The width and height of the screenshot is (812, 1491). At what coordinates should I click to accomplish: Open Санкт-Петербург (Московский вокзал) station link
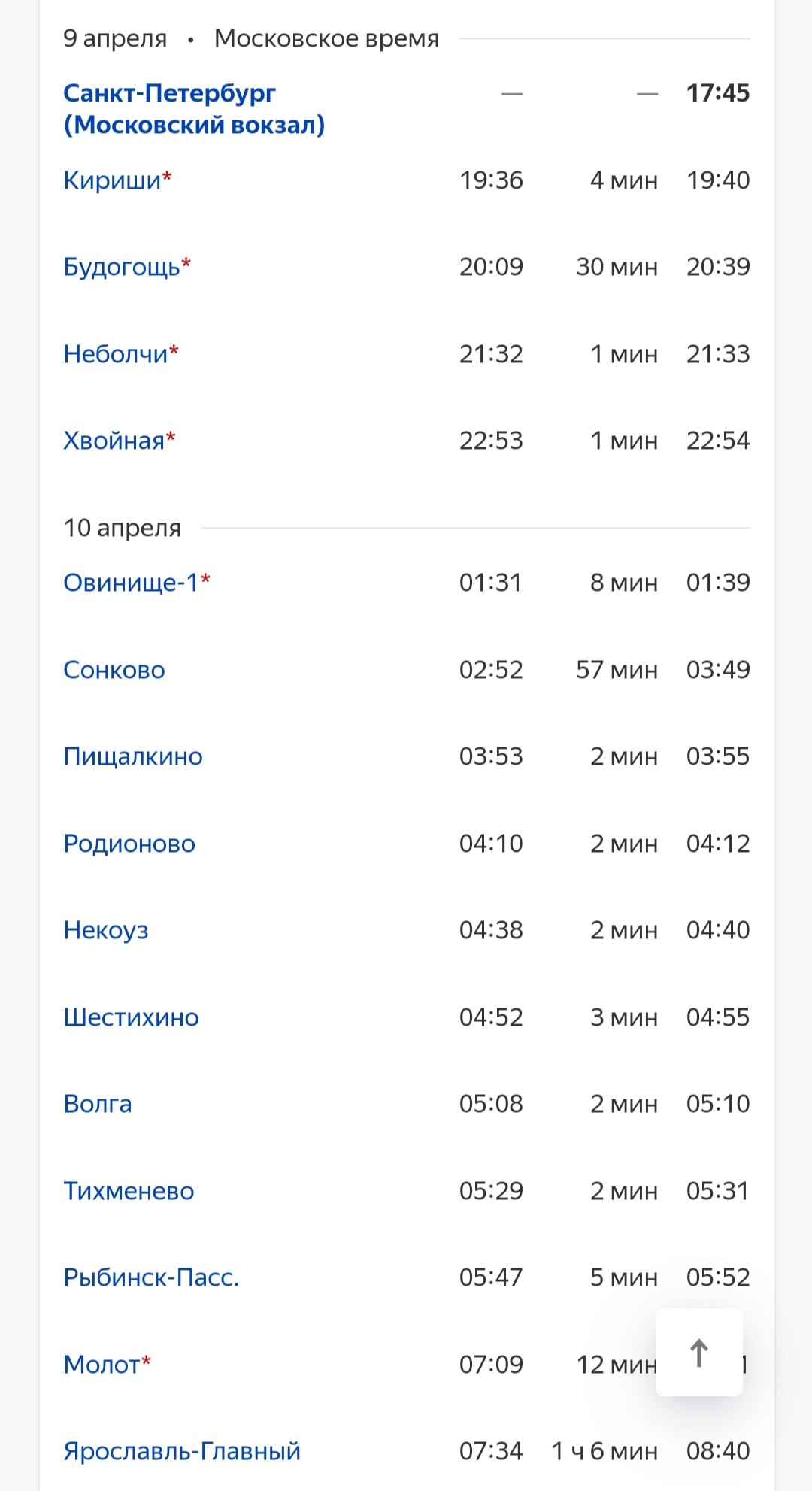[x=193, y=108]
